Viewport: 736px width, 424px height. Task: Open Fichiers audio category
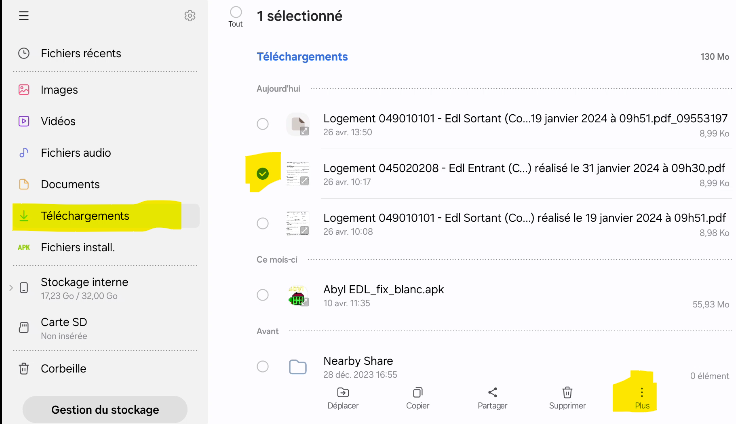pyautogui.click(x=75, y=153)
